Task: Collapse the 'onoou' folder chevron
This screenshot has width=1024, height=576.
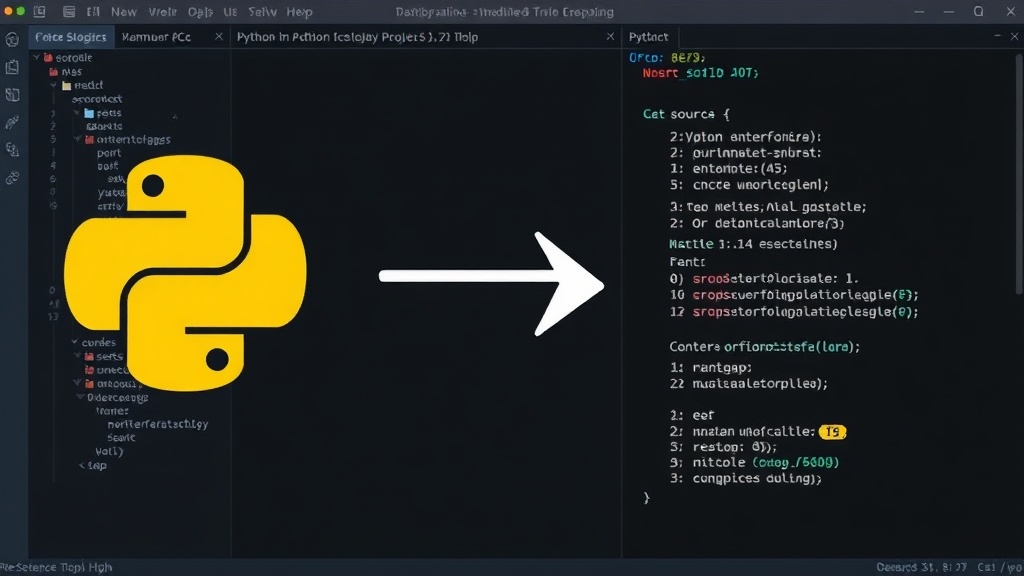Action: coord(78,383)
